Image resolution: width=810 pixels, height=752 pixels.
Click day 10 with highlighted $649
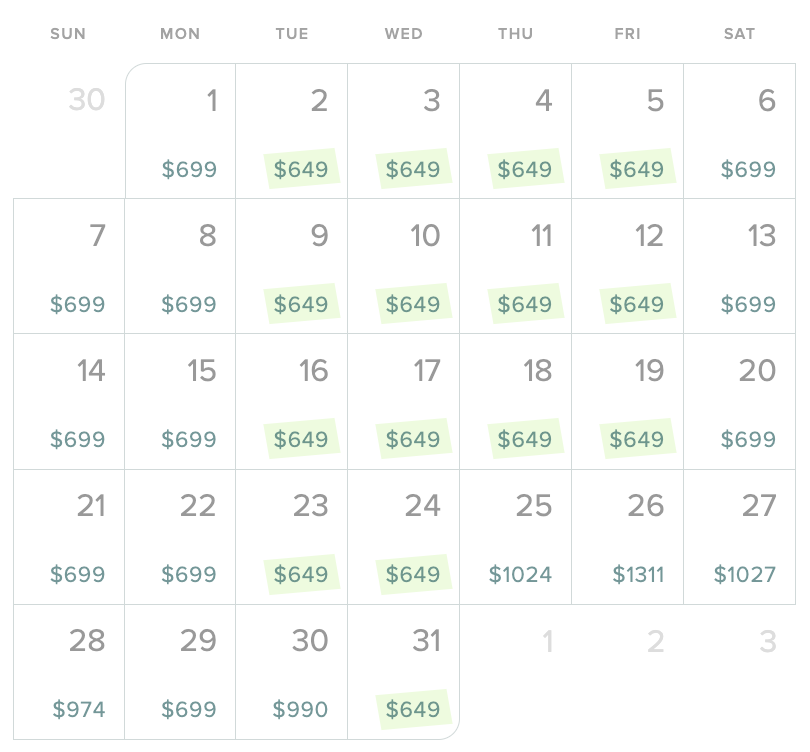pyautogui.click(x=404, y=267)
